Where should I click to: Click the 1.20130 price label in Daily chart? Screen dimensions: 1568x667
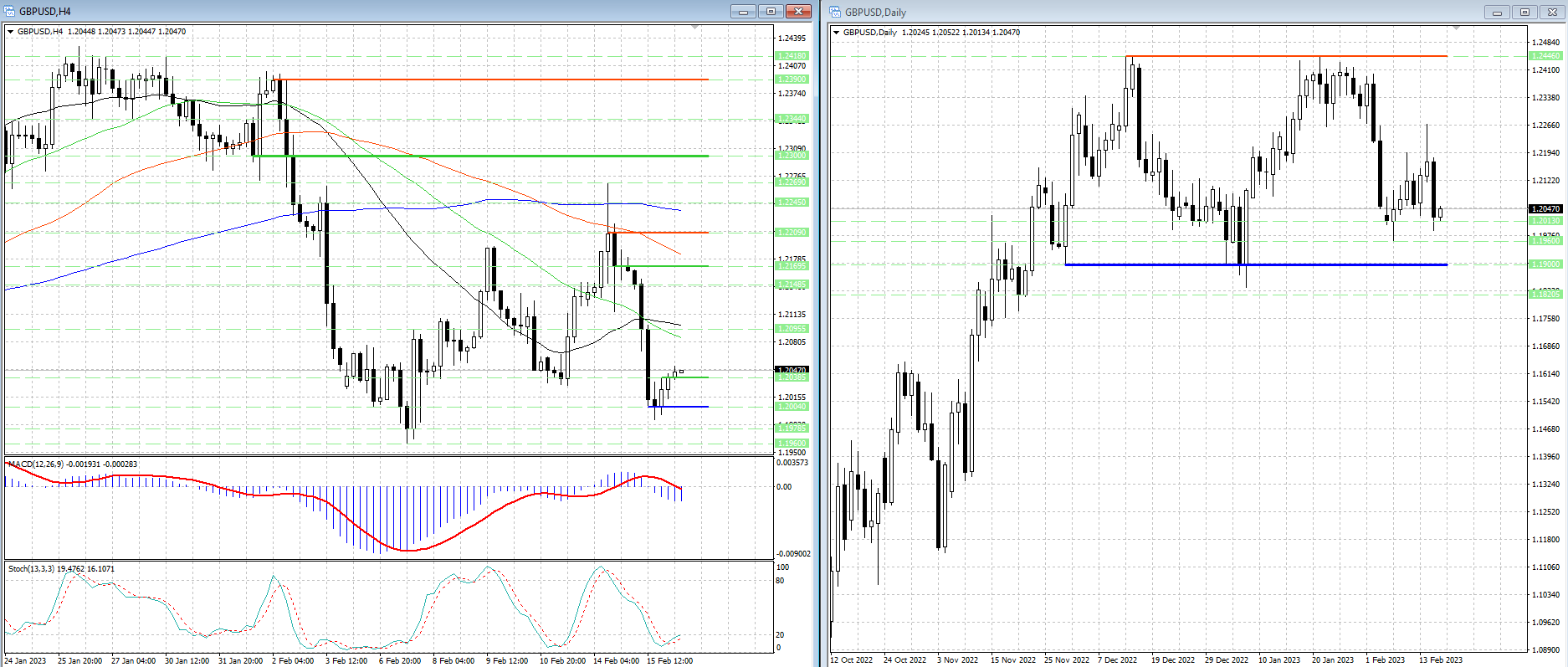[1545, 221]
